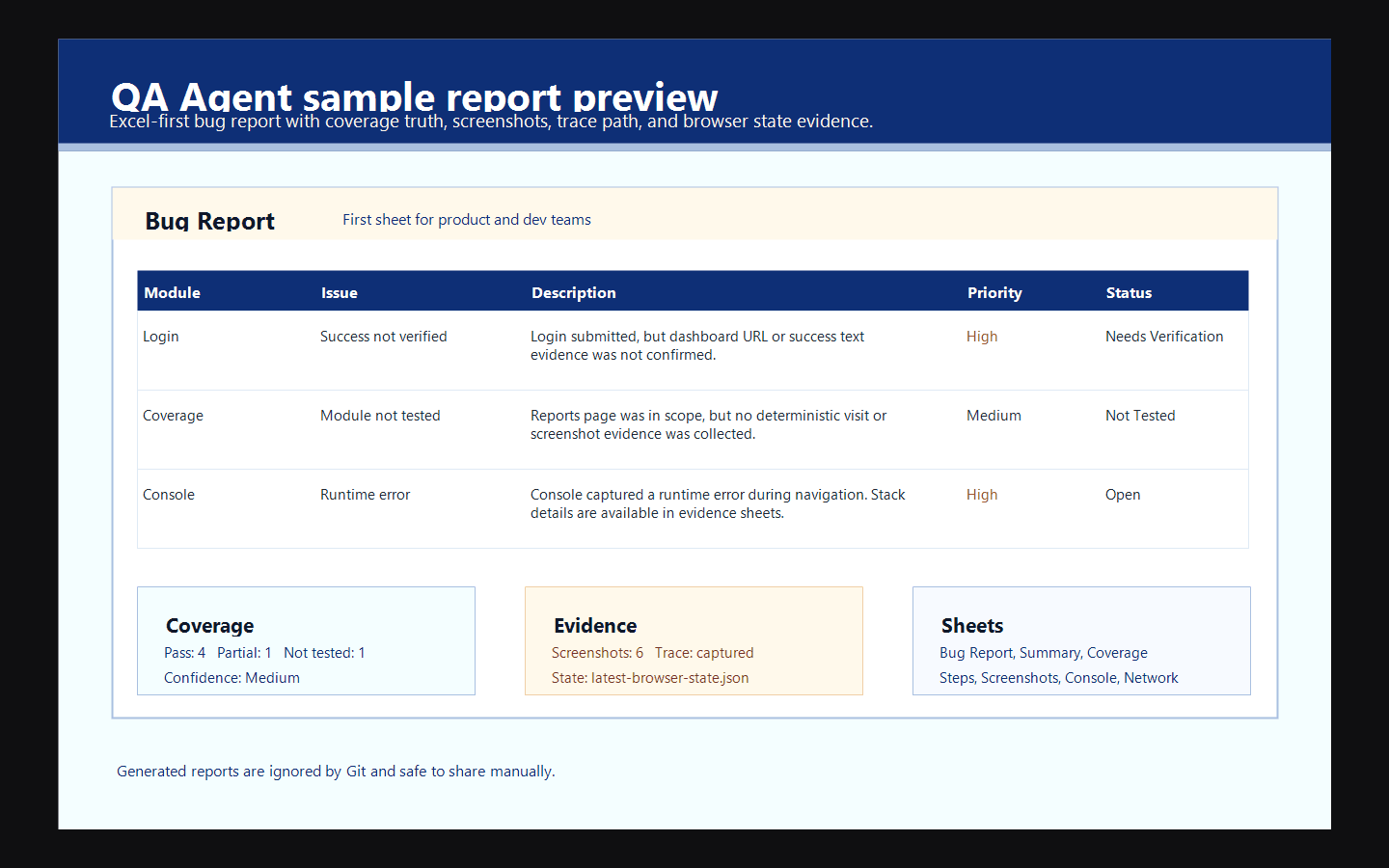Click 'Screenshots: 6' in the Evidence card
Screen dimensions: 1389x868
click(597, 653)
